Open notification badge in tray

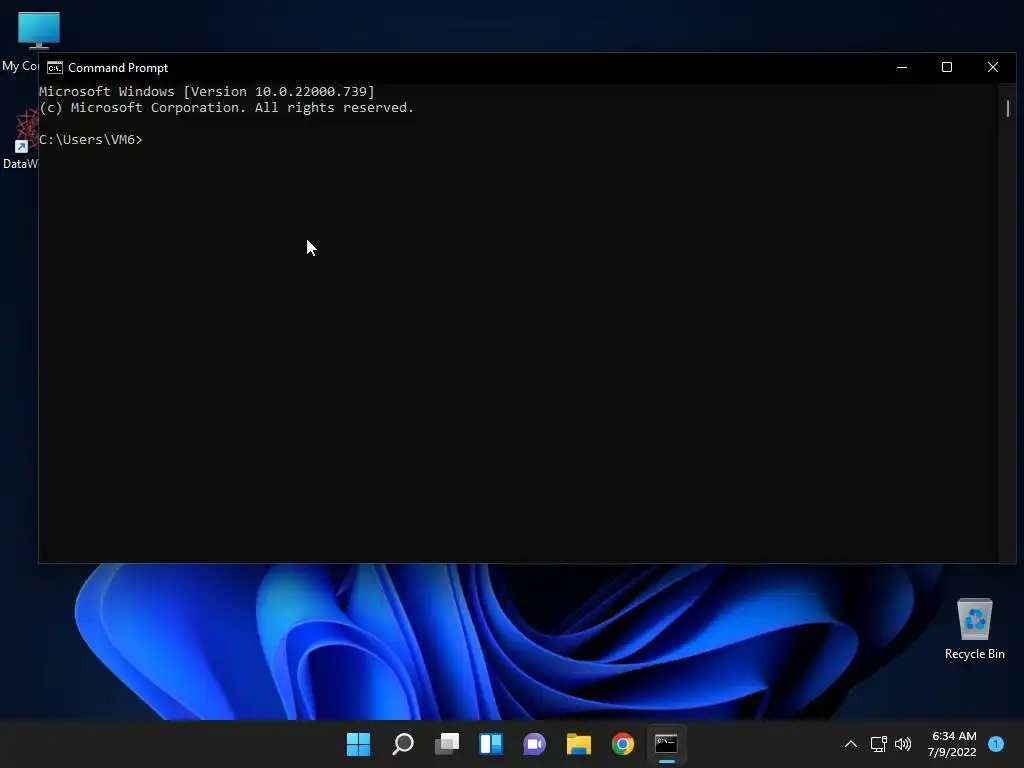point(996,744)
